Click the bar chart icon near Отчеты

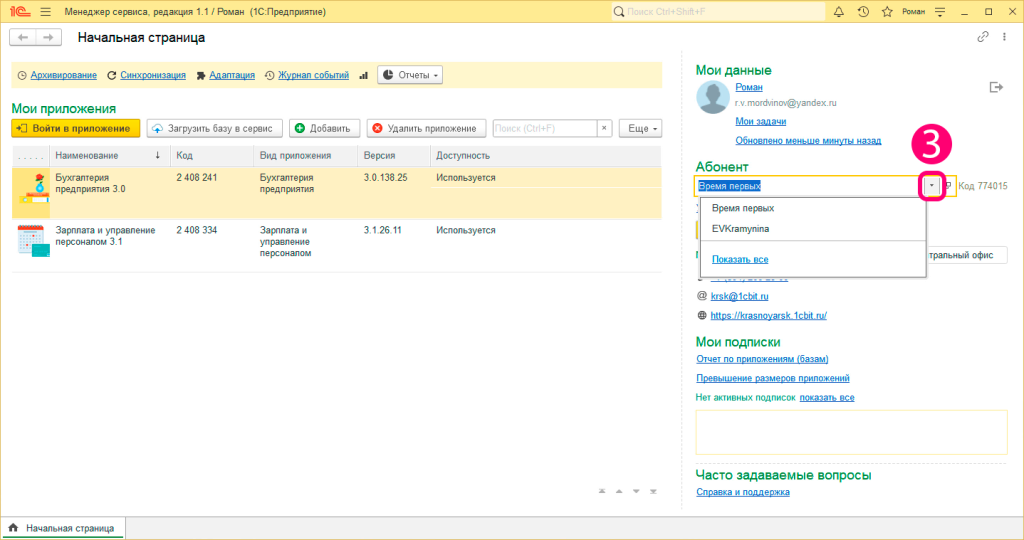click(364, 76)
